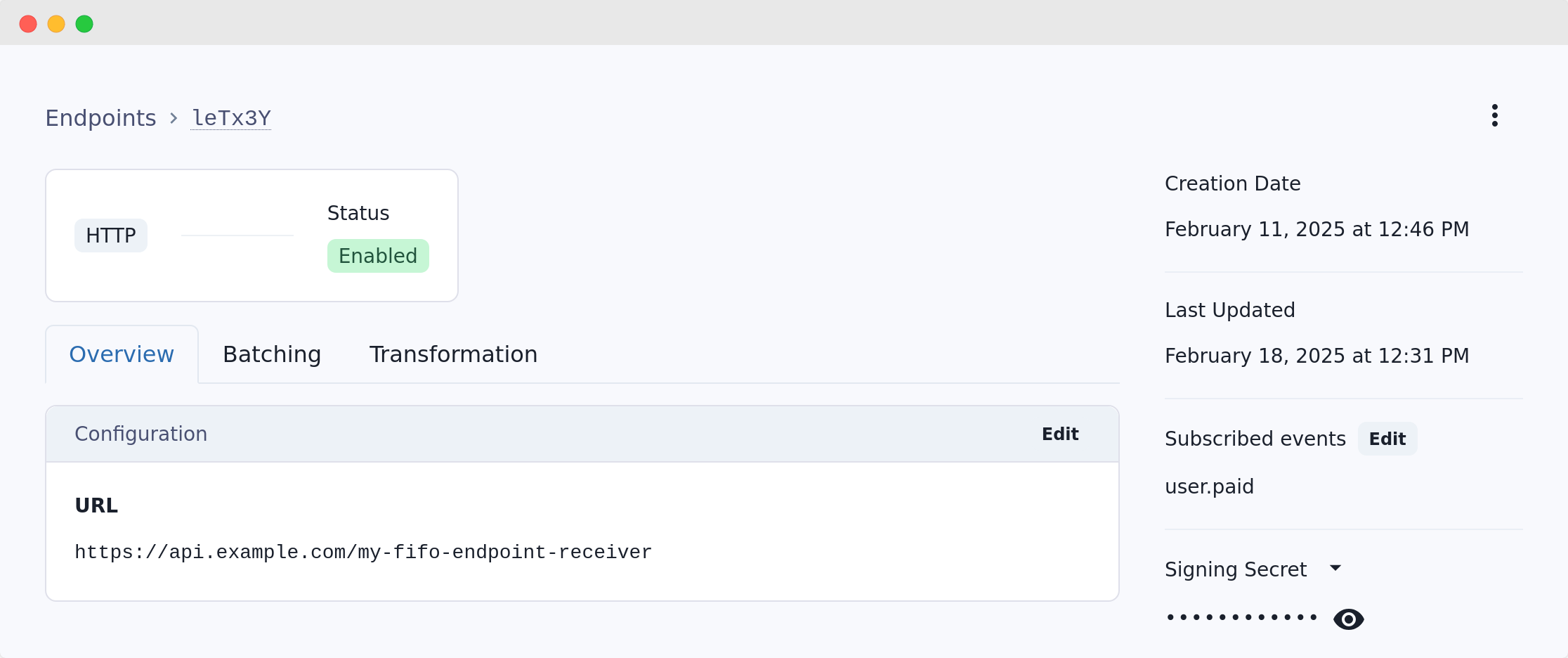Edit the Configuration section
Viewport: 1568px width, 658px height.
click(x=1060, y=434)
